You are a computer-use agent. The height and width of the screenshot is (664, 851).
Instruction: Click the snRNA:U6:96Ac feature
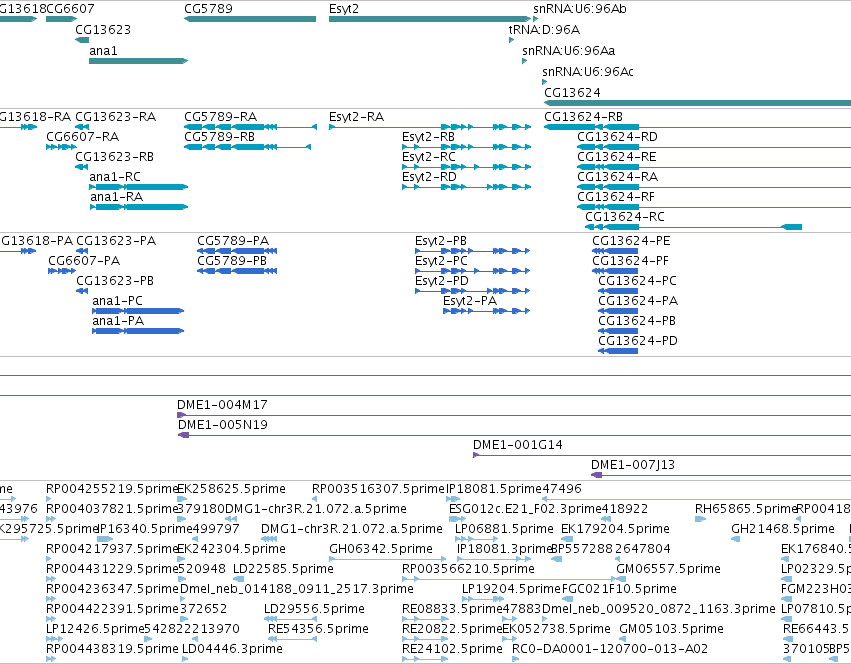544,82
